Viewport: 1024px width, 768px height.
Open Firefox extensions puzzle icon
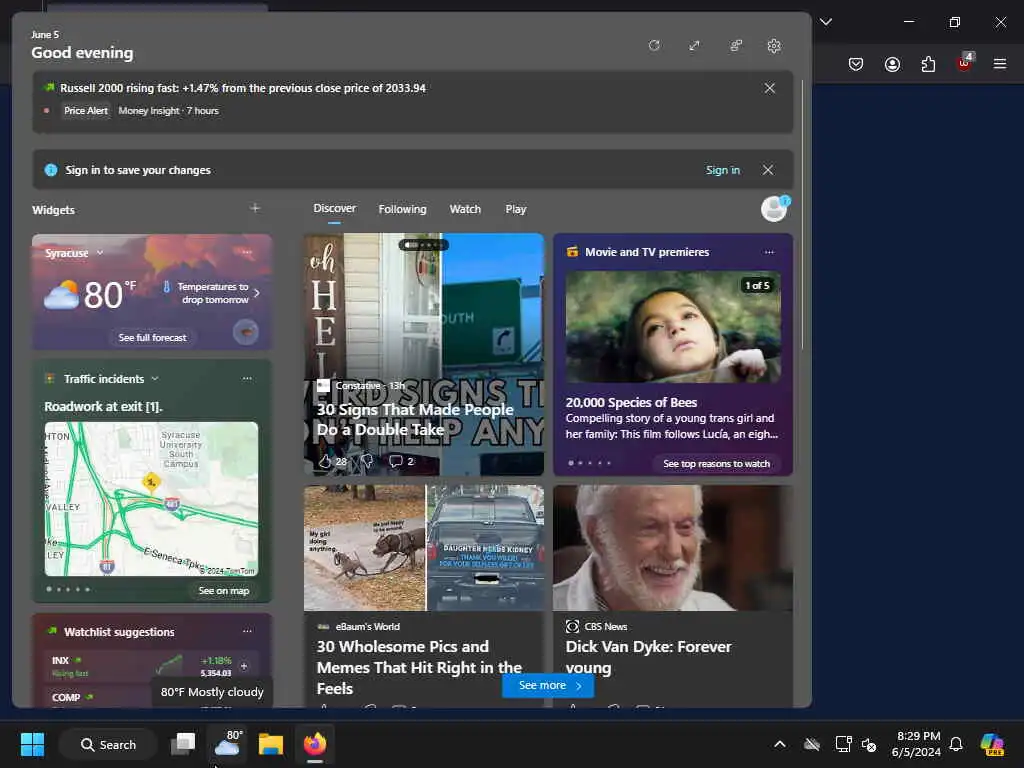(x=928, y=64)
